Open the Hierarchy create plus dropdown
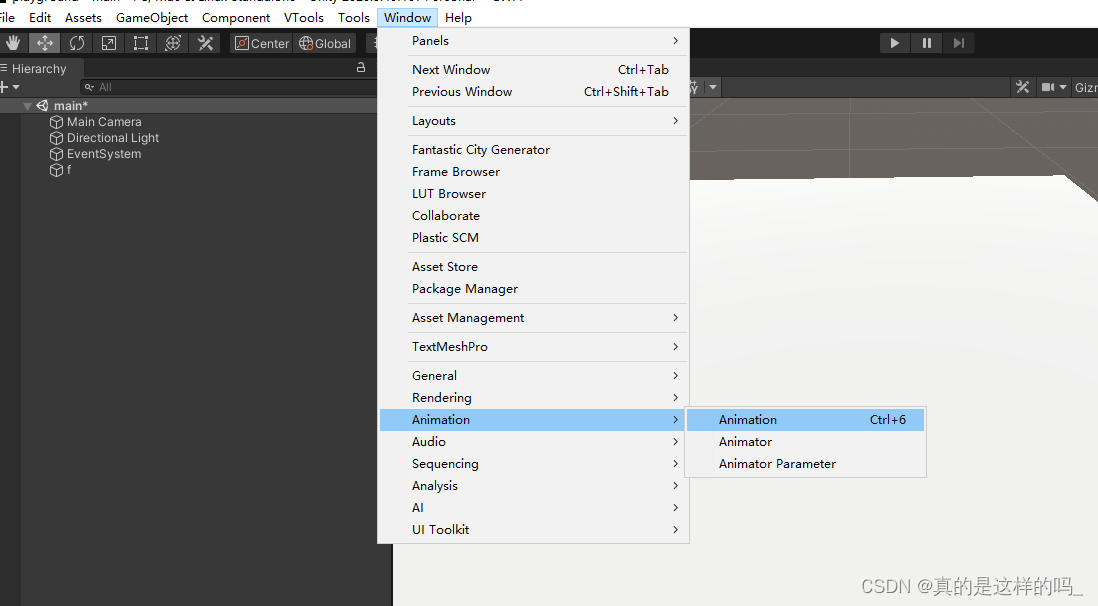The height and width of the screenshot is (606, 1098). (x=10, y=87)
